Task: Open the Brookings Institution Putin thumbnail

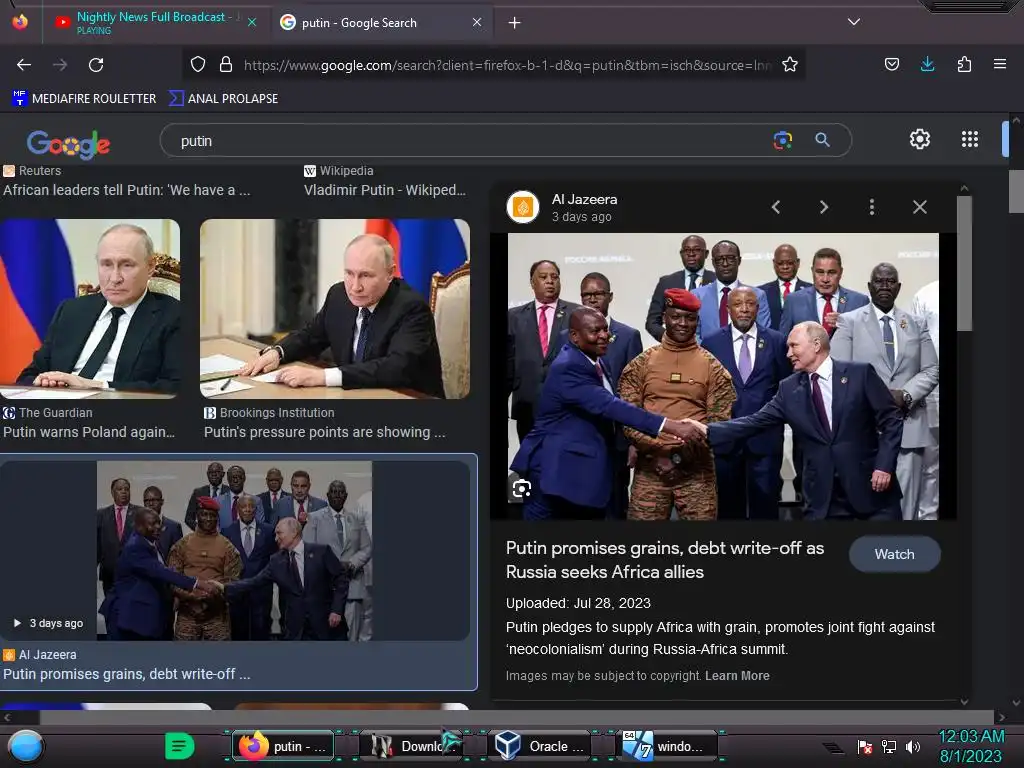Action: [x=334, y=308]
